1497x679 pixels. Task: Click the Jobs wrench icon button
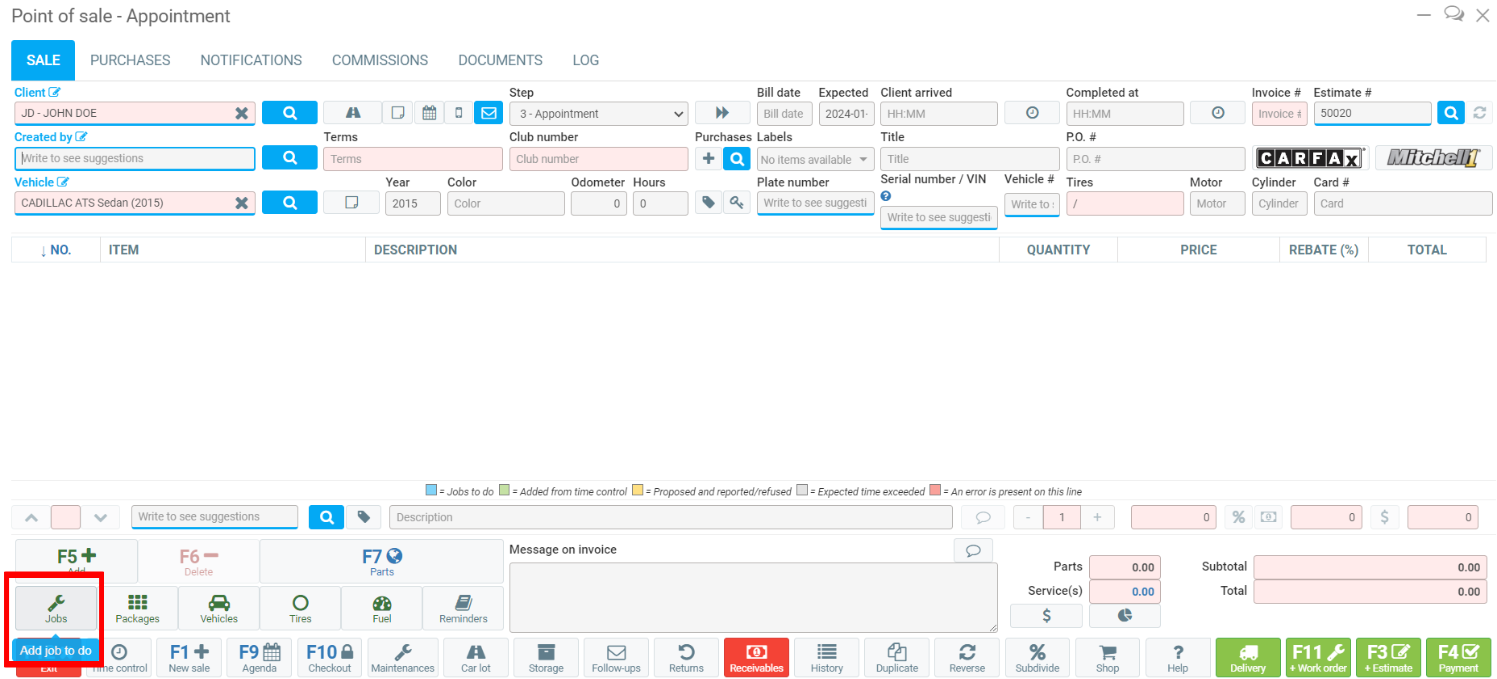tap(56, 608)
